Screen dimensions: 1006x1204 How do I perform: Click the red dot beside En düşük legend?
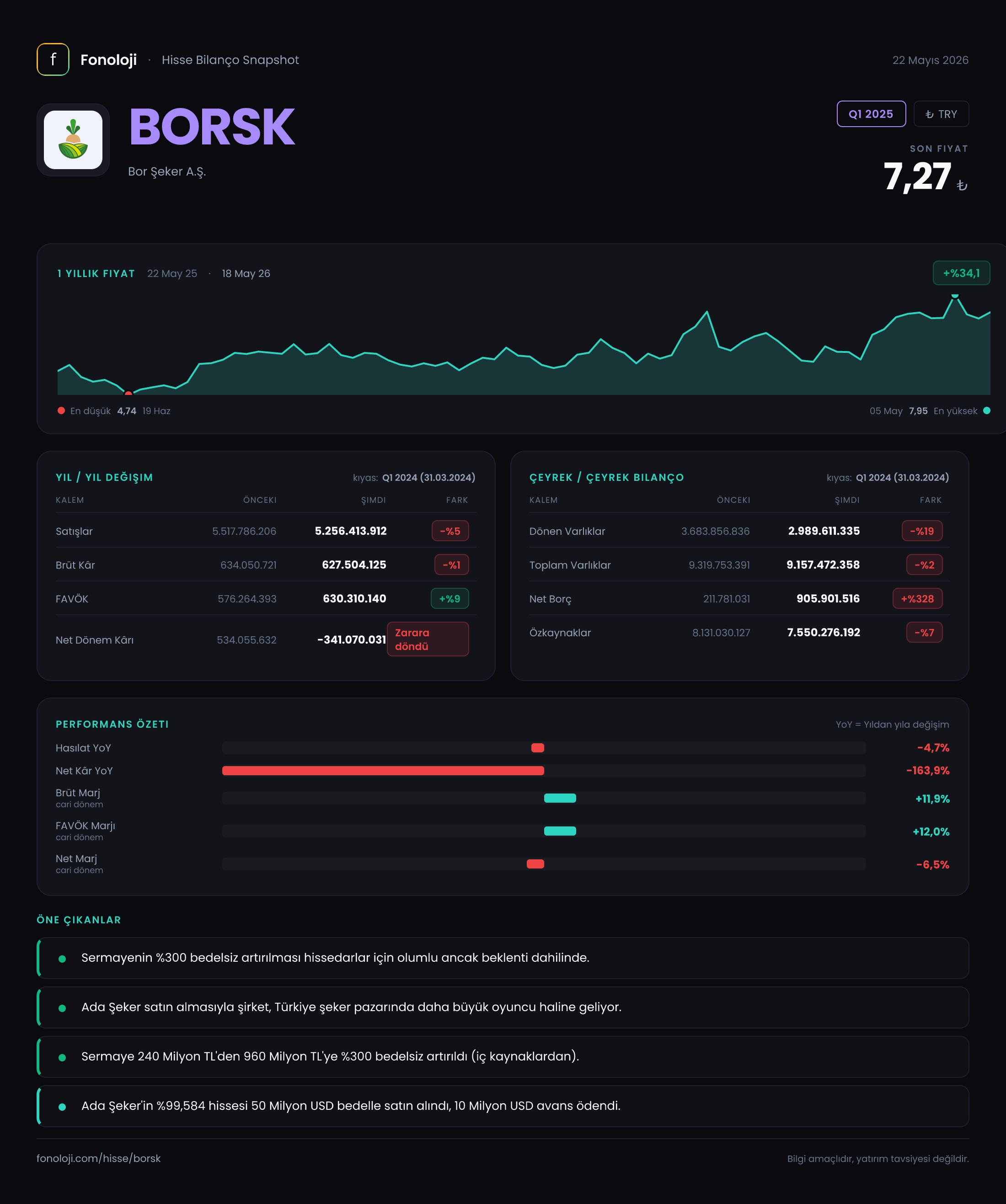click(61, 410)
